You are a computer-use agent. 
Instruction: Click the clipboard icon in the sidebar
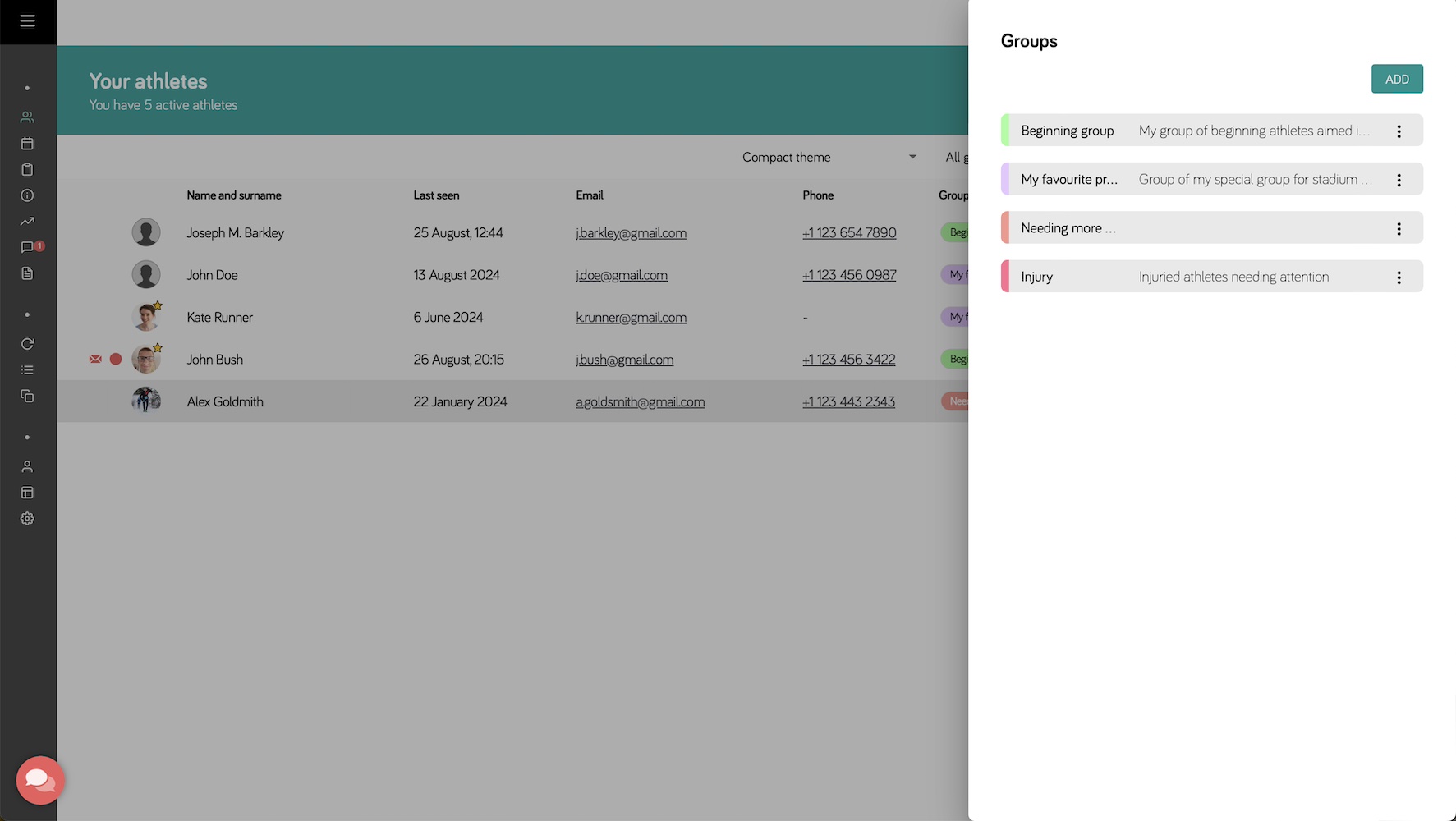tap(27, 170)
